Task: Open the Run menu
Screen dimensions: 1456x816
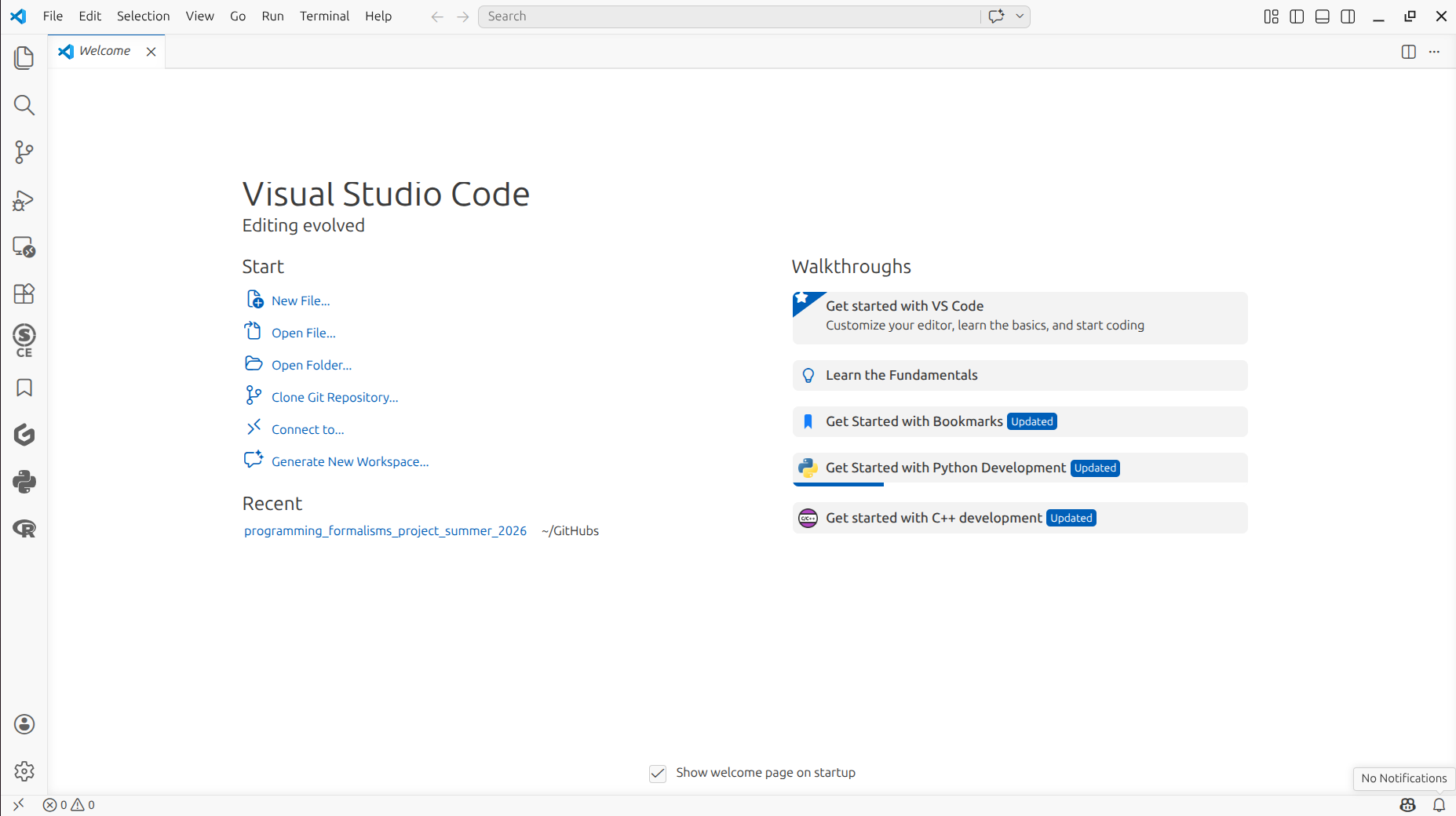Action: (x=272, y=16)
